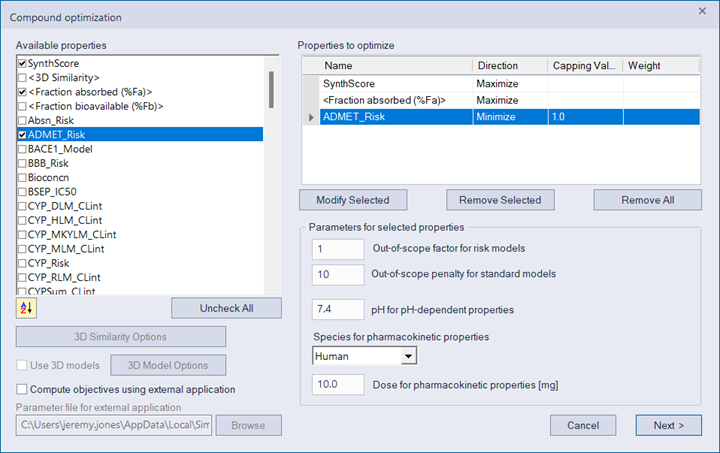Screen dimensions: 720x453
Task: Click Modify Selected button
Action: pos(353,200)
